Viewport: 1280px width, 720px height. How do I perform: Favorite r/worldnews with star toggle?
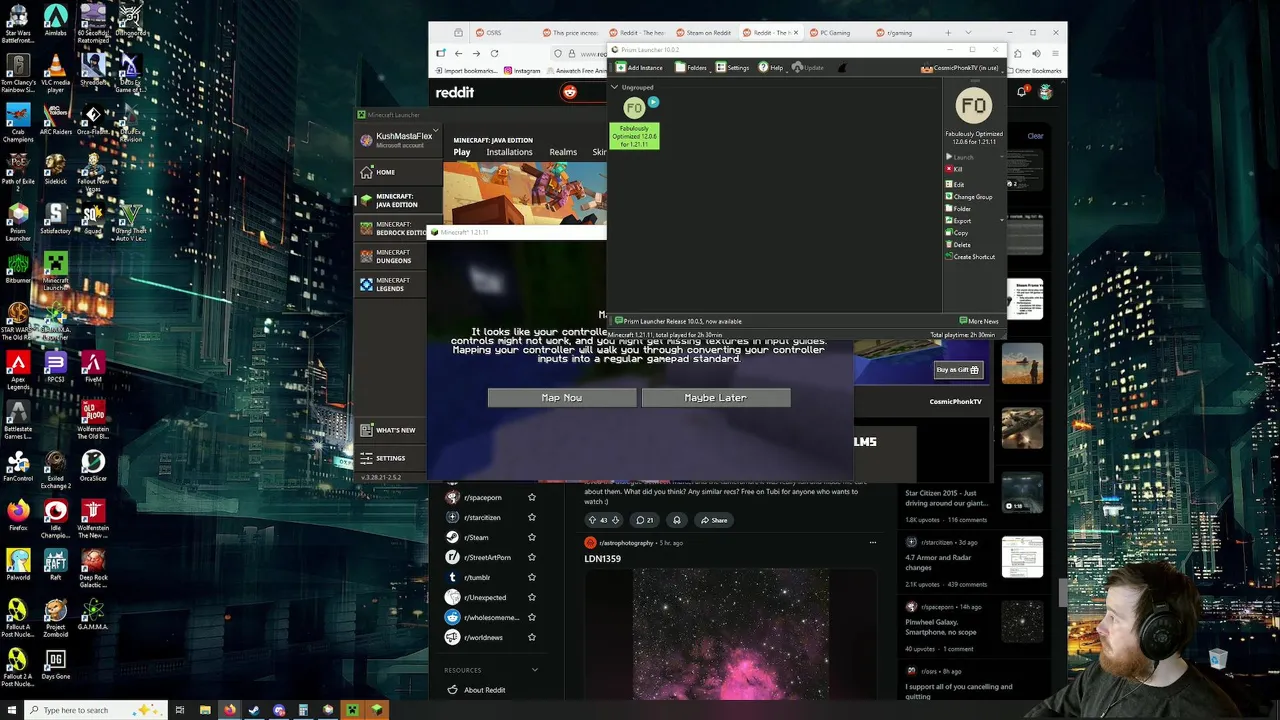(x=532, y=637)
